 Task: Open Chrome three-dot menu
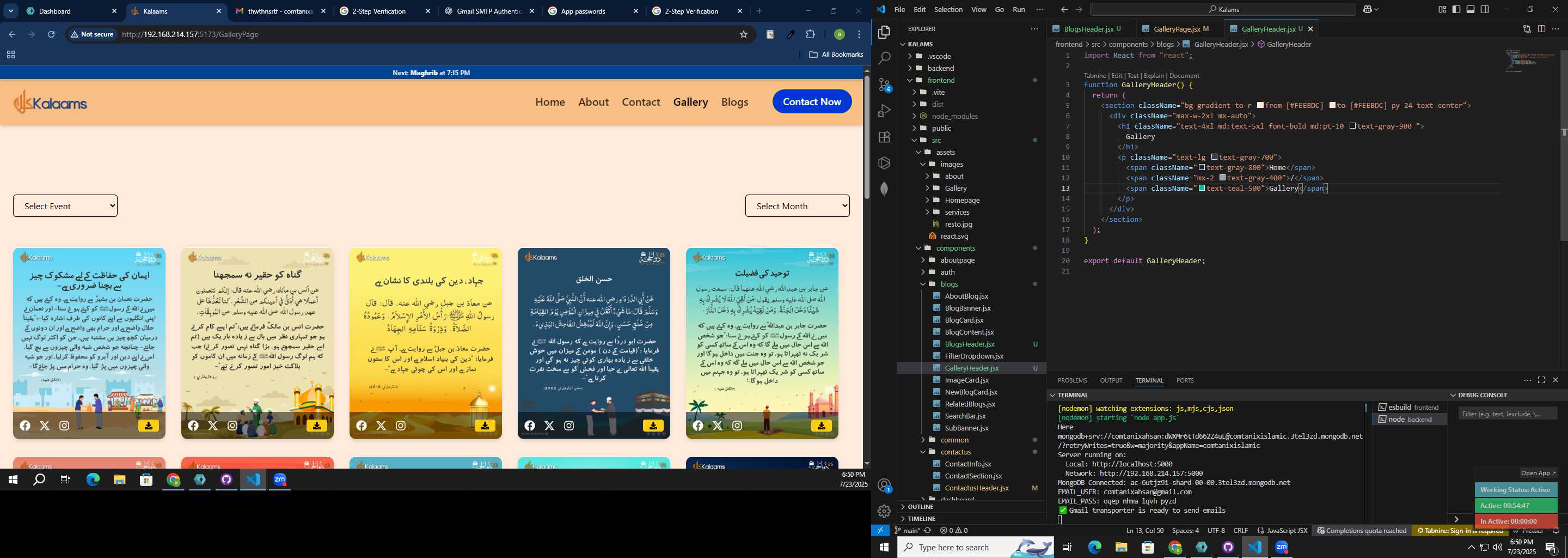click(x=860, y=34)
